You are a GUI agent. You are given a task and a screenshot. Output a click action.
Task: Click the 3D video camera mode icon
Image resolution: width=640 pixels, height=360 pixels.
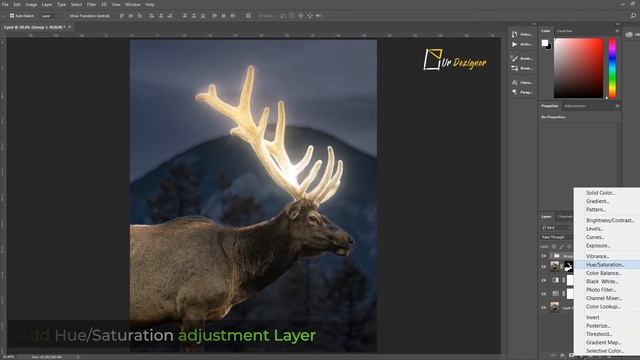pyautogui.click(x=319, y=16)
